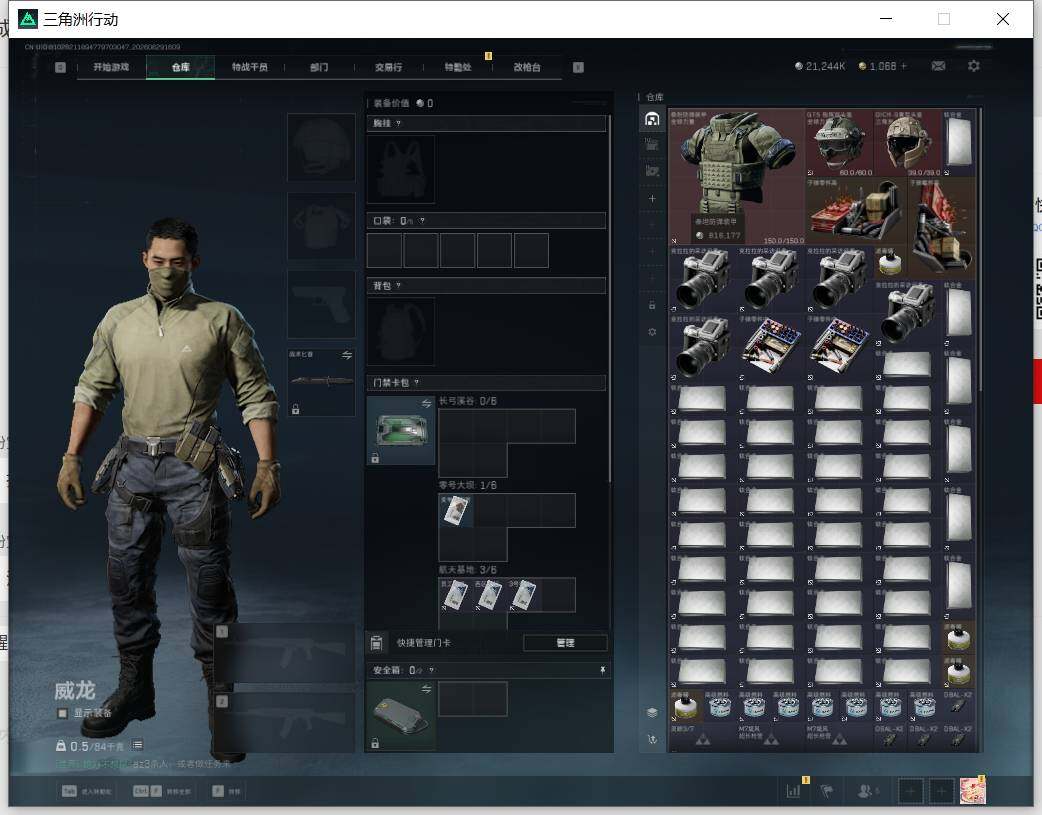Go to the 交易行 tab
This screenshot has width=1042, height=815.
(388, 67)
